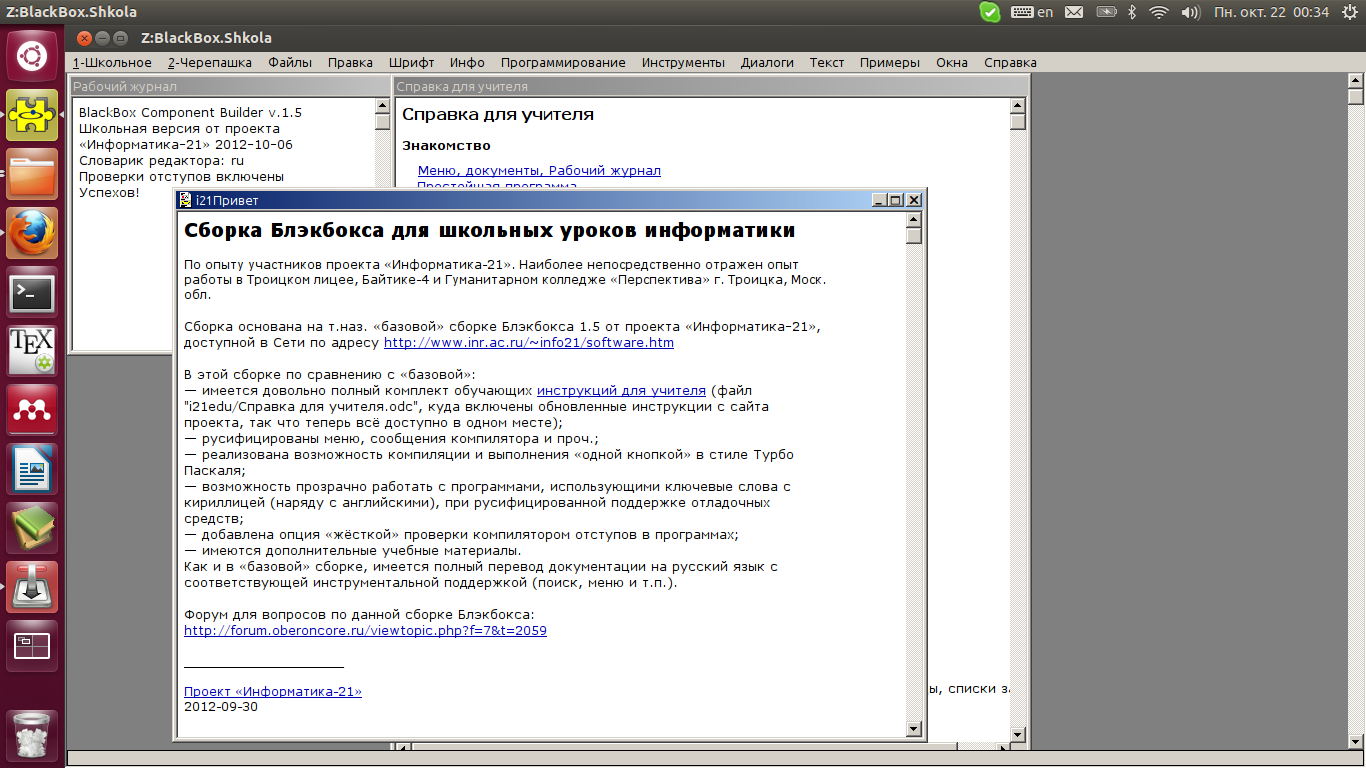Click scroll-down arrow in i21Привет window

point(913,729)
